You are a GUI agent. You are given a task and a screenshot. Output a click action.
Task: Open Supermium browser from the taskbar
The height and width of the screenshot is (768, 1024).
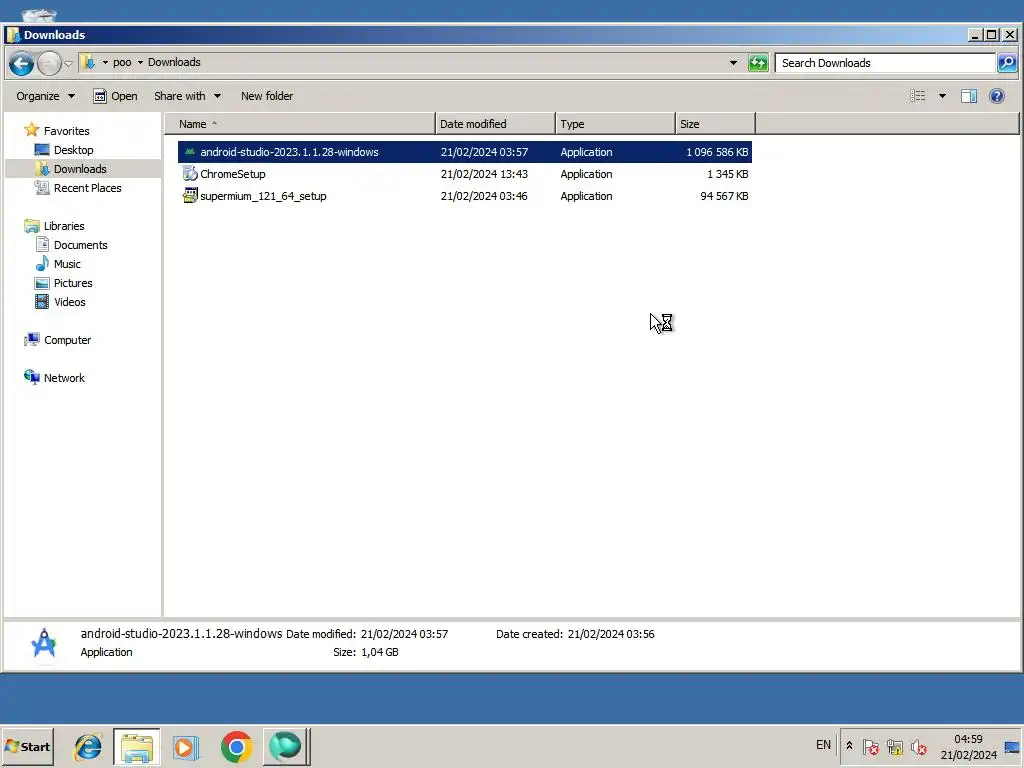285,747
